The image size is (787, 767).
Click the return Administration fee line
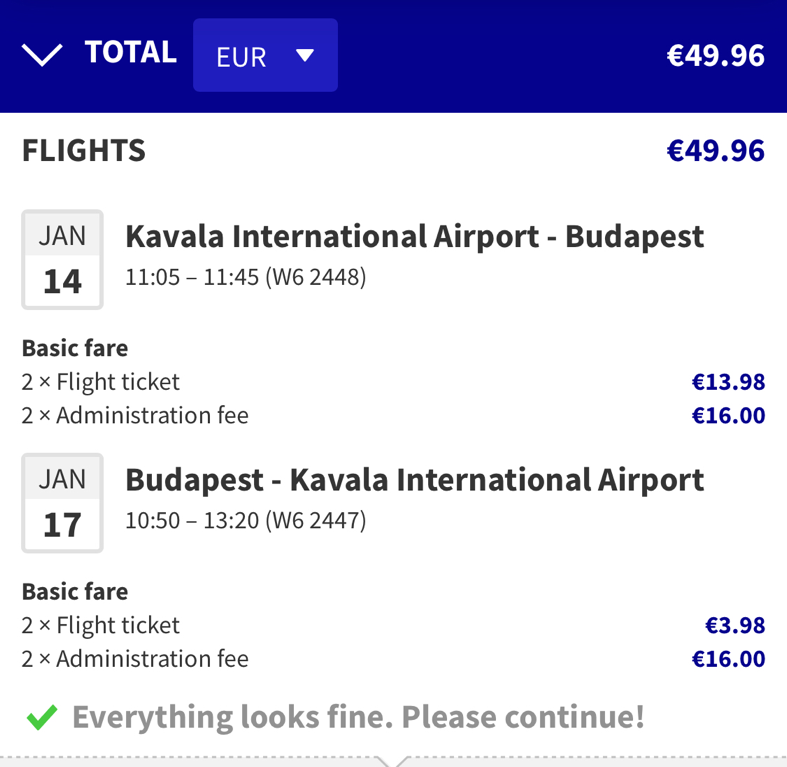135,659
